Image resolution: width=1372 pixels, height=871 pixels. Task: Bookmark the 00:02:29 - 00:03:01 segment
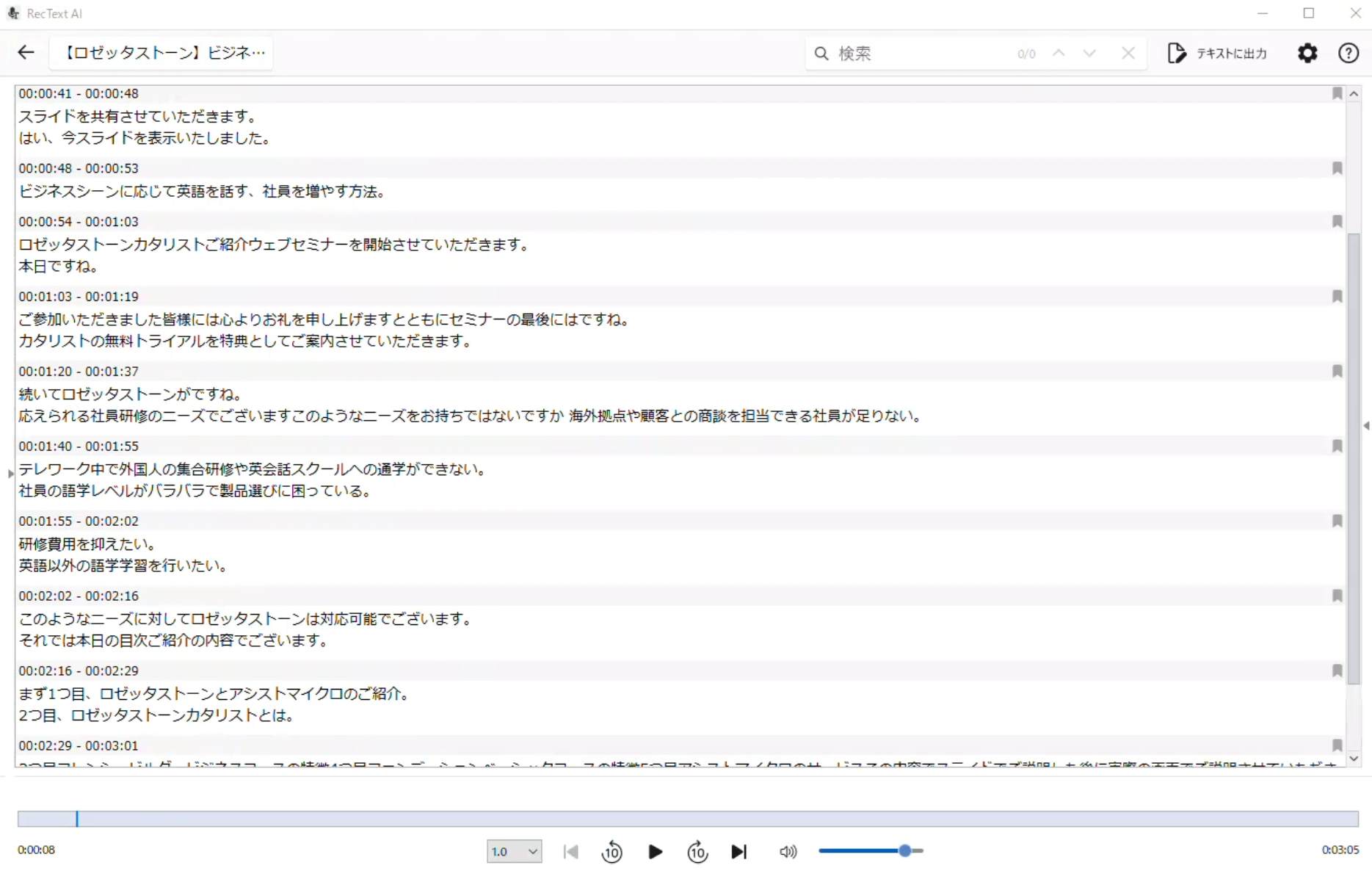pyautogui.click(x=1337, y=745)
